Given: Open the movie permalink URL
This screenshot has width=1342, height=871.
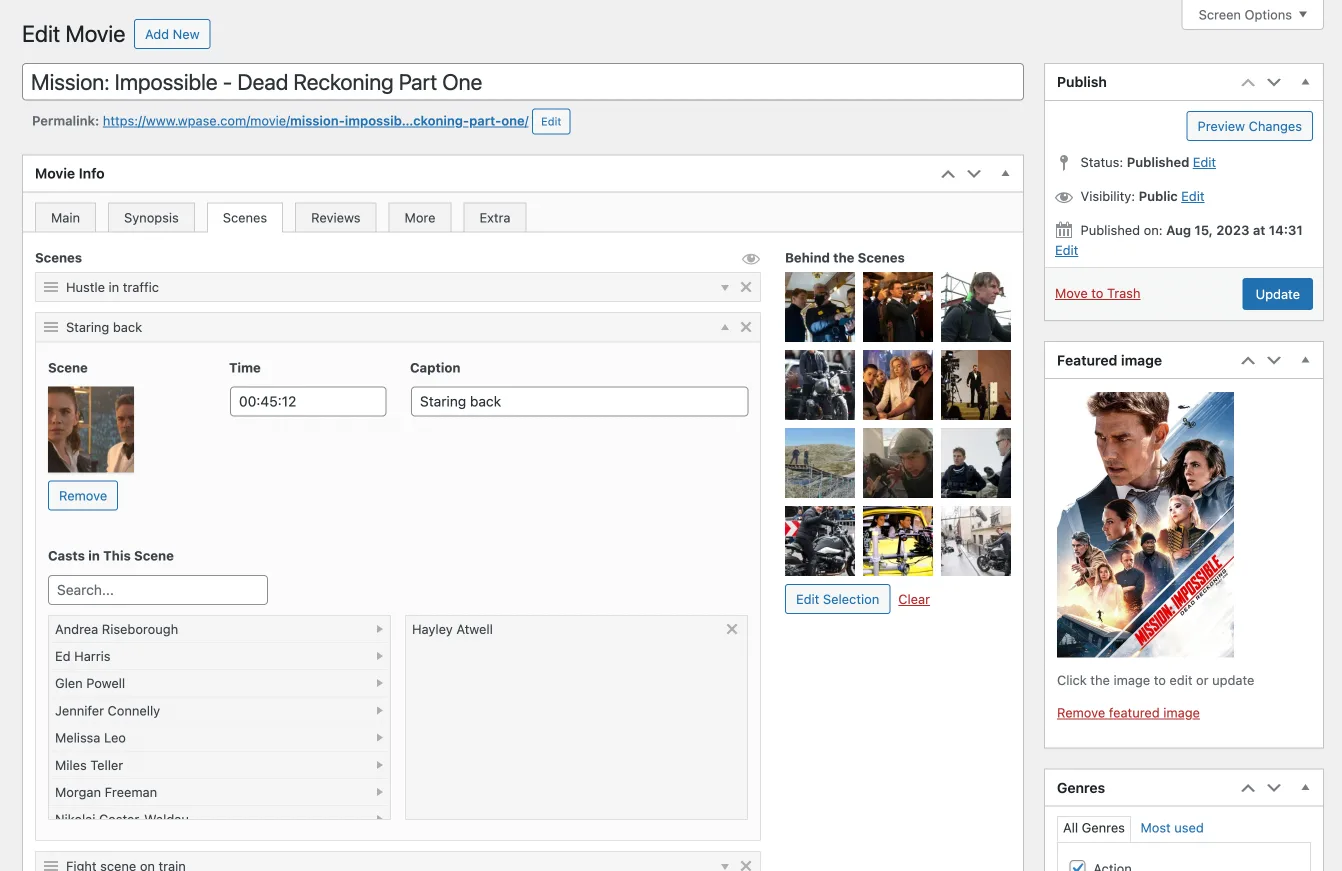Looking at the screenshot, I should tap(315, 121).
